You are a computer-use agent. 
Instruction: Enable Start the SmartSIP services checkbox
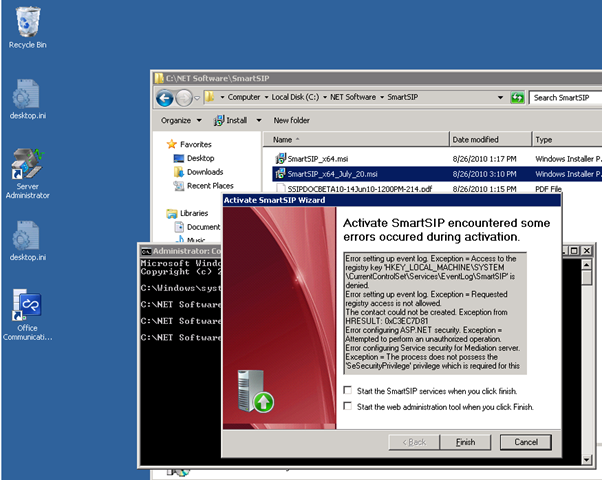(x=347, y=390)
